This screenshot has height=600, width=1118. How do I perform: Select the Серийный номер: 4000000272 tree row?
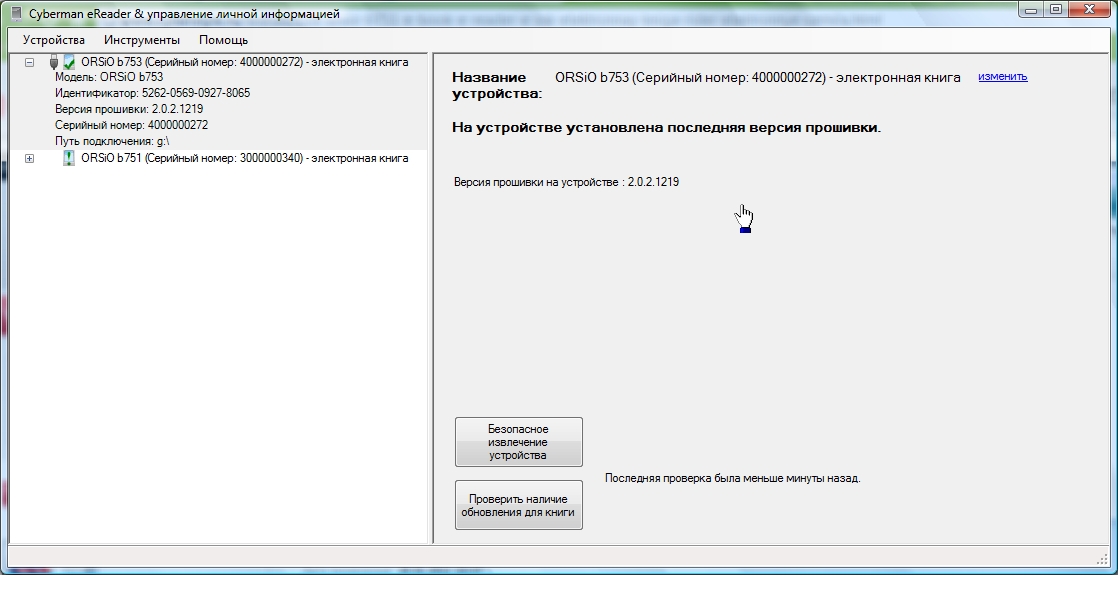[x=132, y=125]
